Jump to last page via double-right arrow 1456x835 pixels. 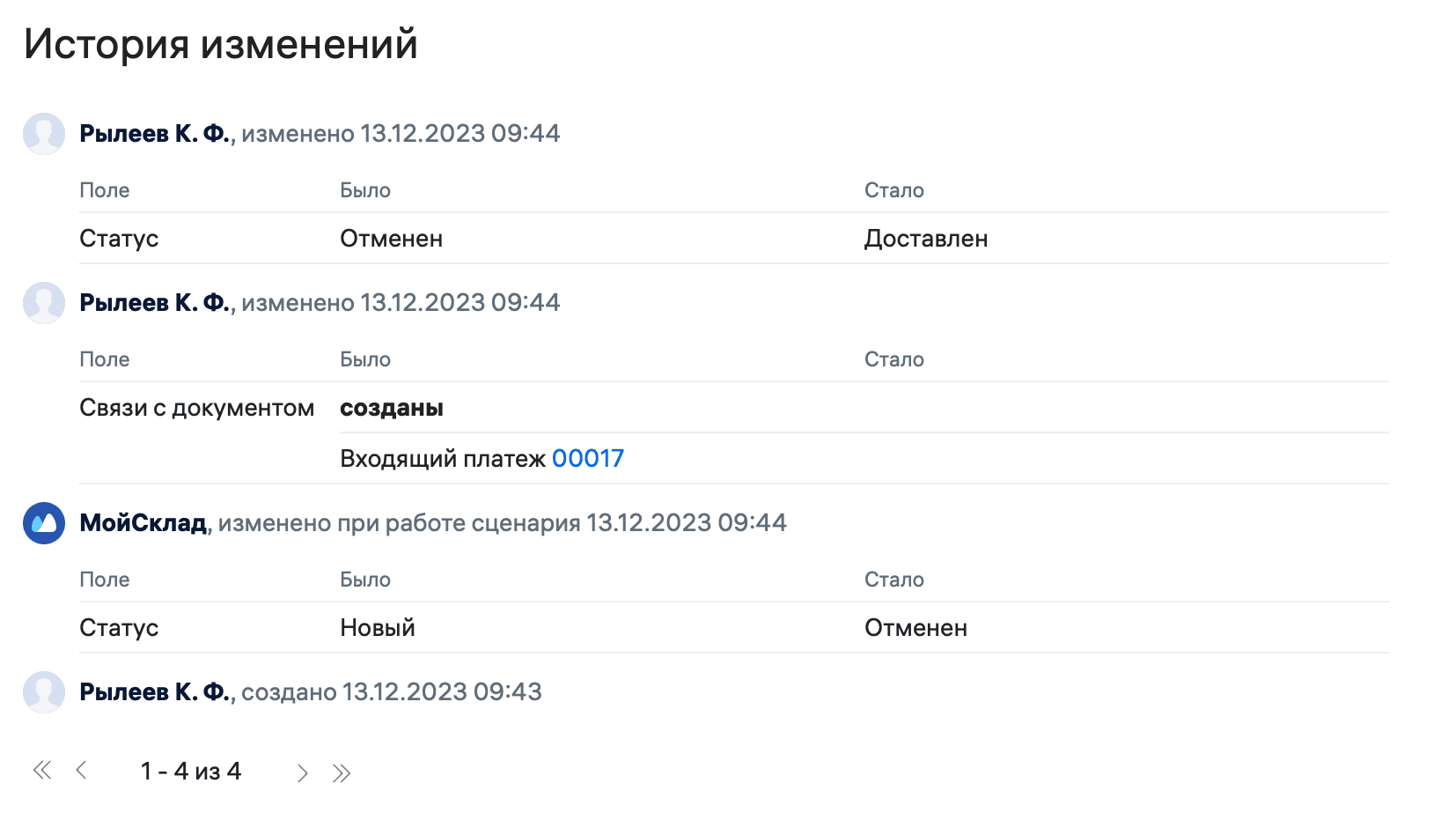343,770
